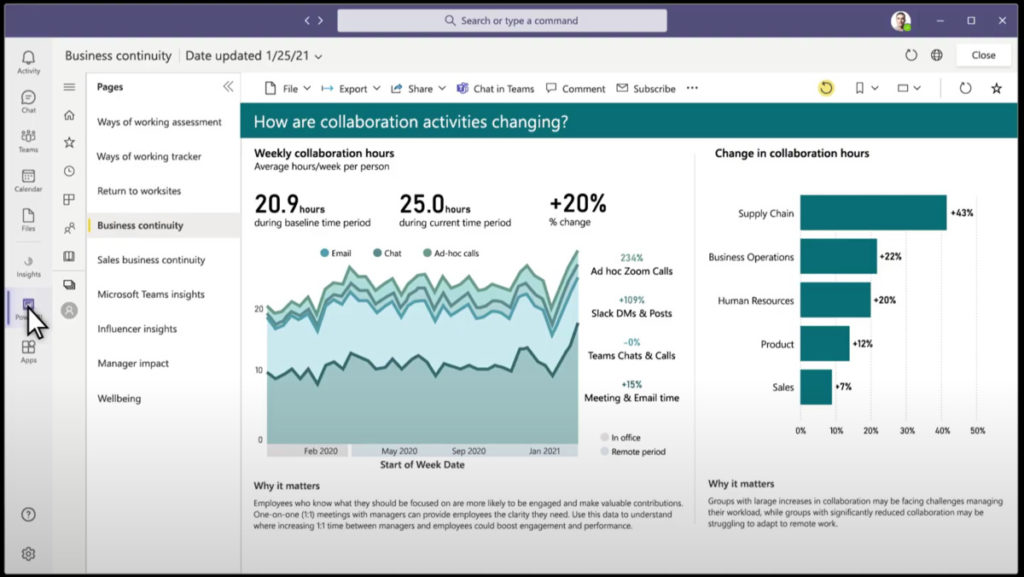This screenshot has width=1024, height=577.
Task: Toggle Ad-hoc calls legend item
Action: pyautogui.click(x=451, y=253)
